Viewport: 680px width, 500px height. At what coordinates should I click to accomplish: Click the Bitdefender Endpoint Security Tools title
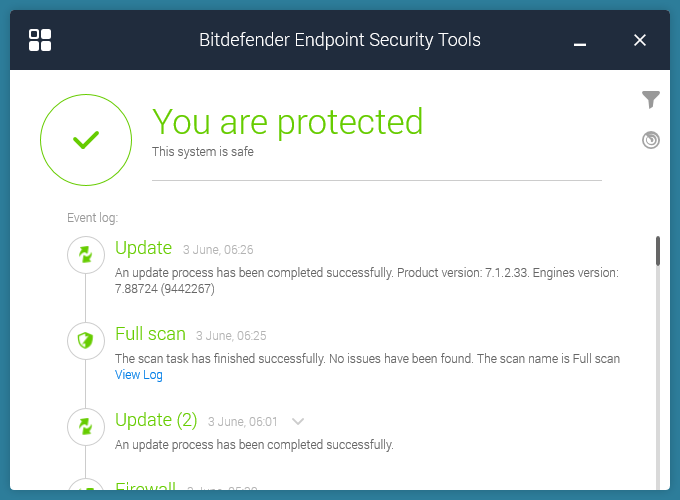coord(340,41)
